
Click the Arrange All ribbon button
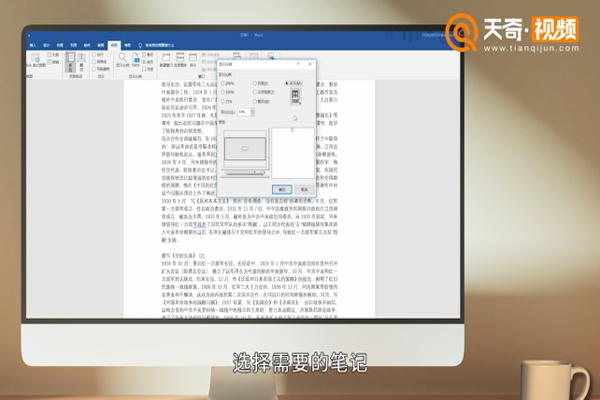(x=180, y=60)
